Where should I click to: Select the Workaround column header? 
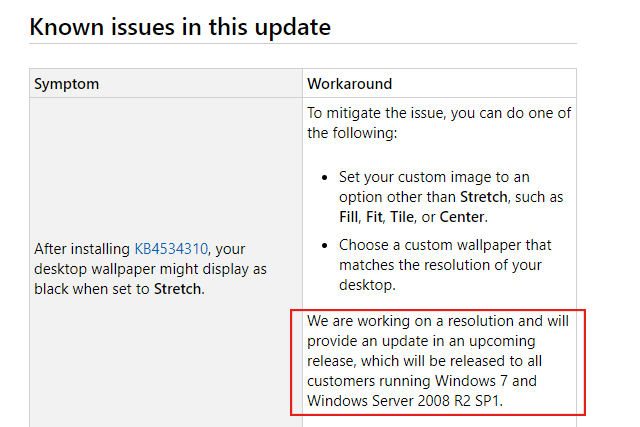tap(349, 83)
